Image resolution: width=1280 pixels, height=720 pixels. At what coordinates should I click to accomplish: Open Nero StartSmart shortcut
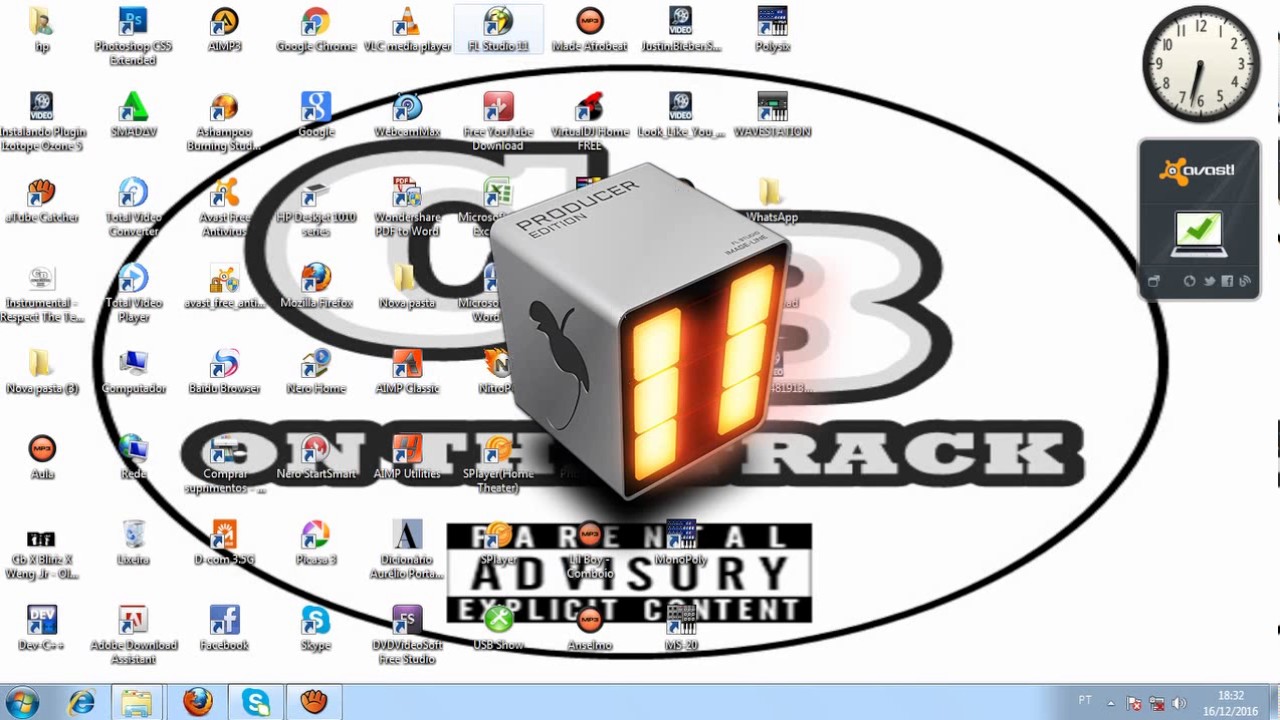pyautogui.click(x=316, y=456)
